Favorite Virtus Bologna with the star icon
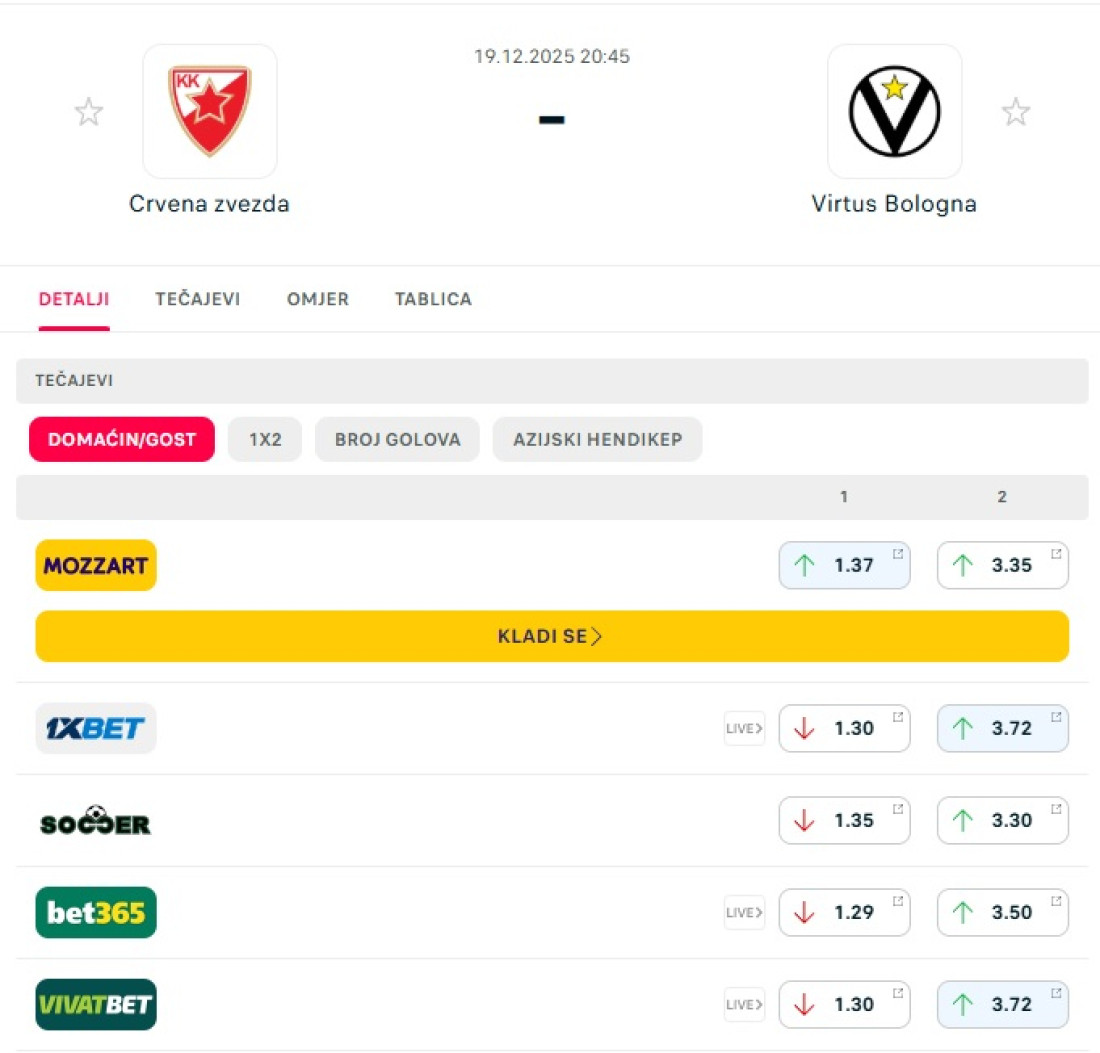 pos(1015,112)
